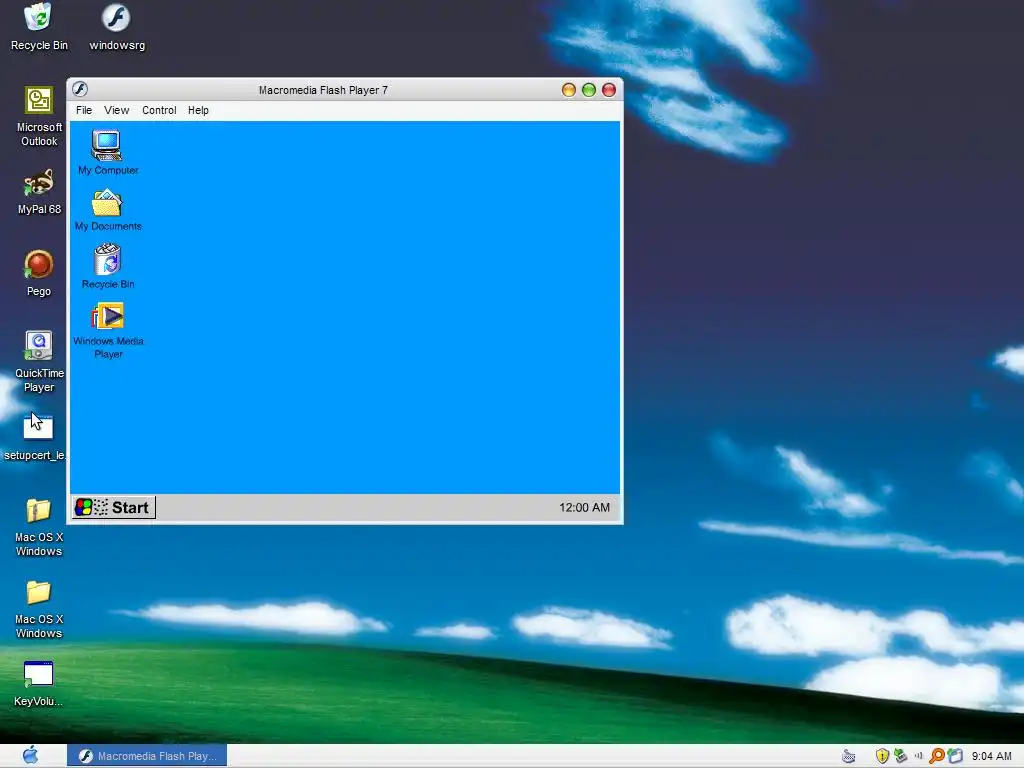The height and width of the screenshot is (768, 1024).
Task: Click the blue window tray icon beside clock
Action: (x=955, y=756)
